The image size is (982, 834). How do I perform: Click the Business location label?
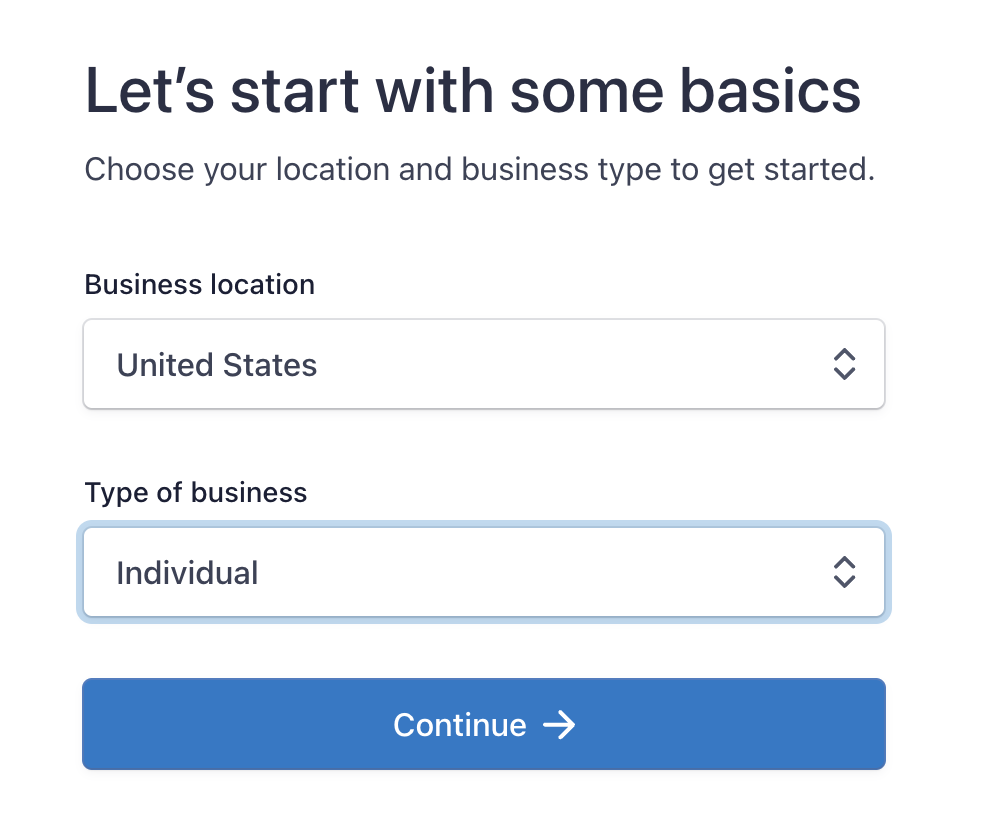[199, 285]
